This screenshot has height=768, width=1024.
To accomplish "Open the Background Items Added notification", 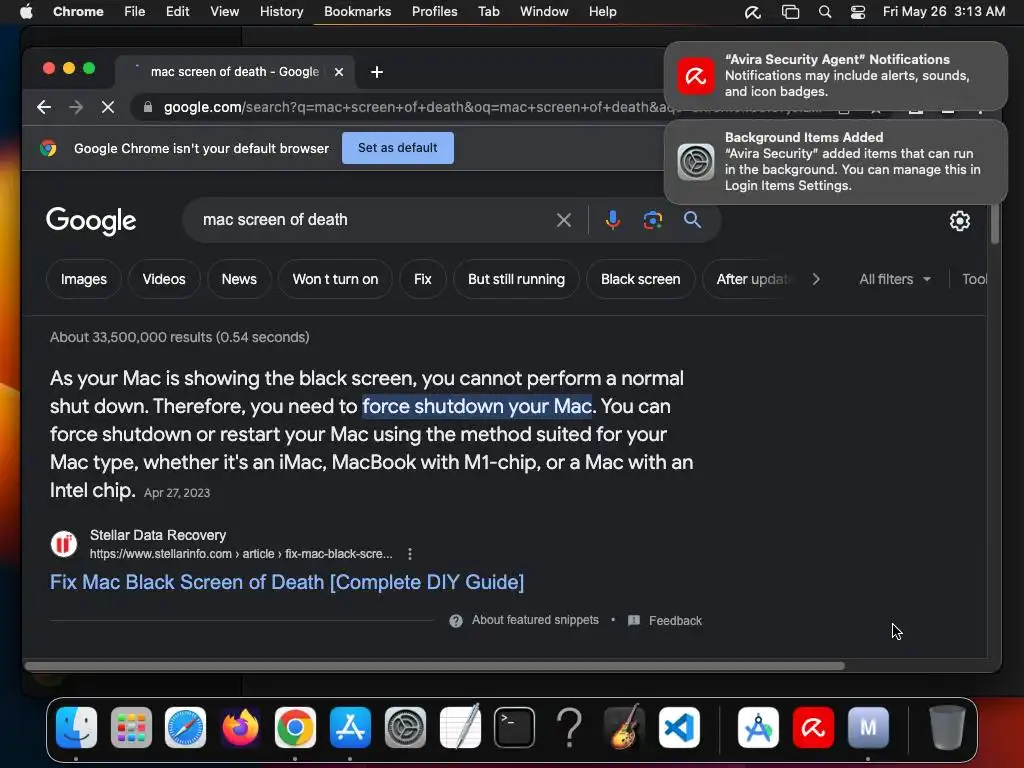I will click(x=836, y=162).
